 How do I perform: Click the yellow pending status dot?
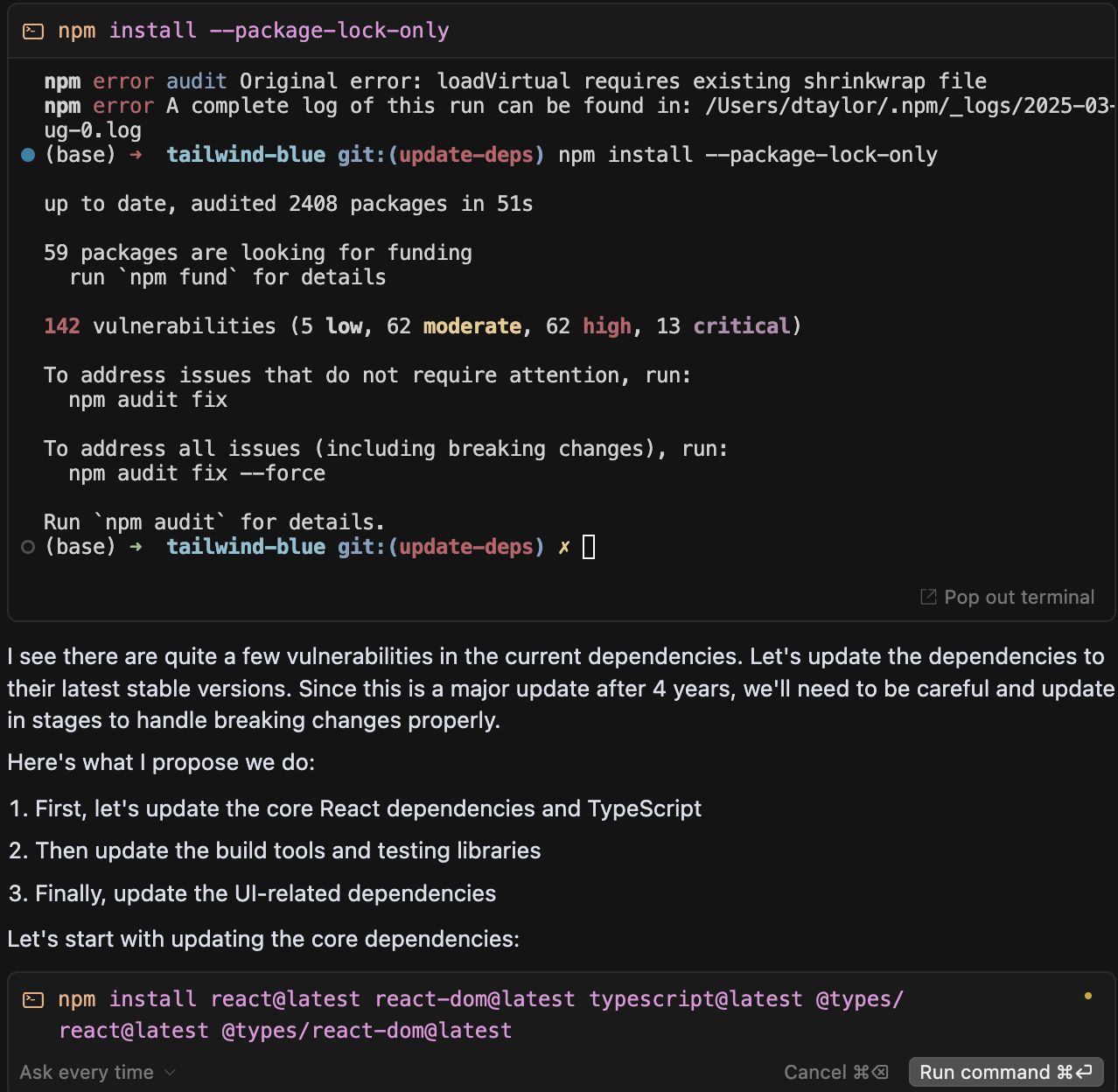click(x=1088, y=996)
